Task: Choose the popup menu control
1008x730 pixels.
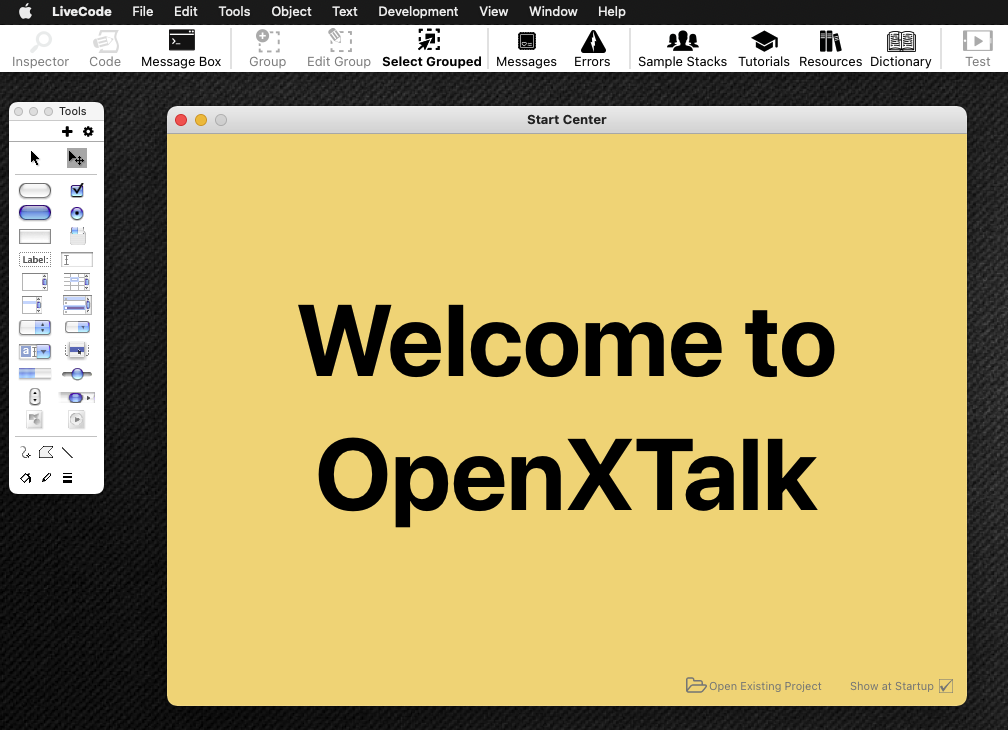Action: click(x=76, y=350)
